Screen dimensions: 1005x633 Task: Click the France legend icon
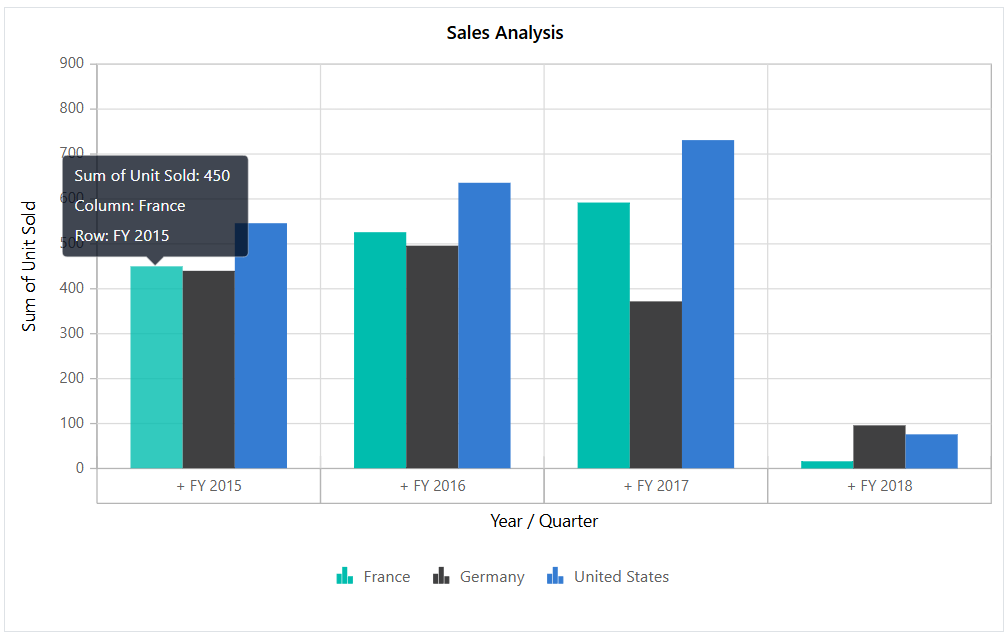click(x=345, y=576)
